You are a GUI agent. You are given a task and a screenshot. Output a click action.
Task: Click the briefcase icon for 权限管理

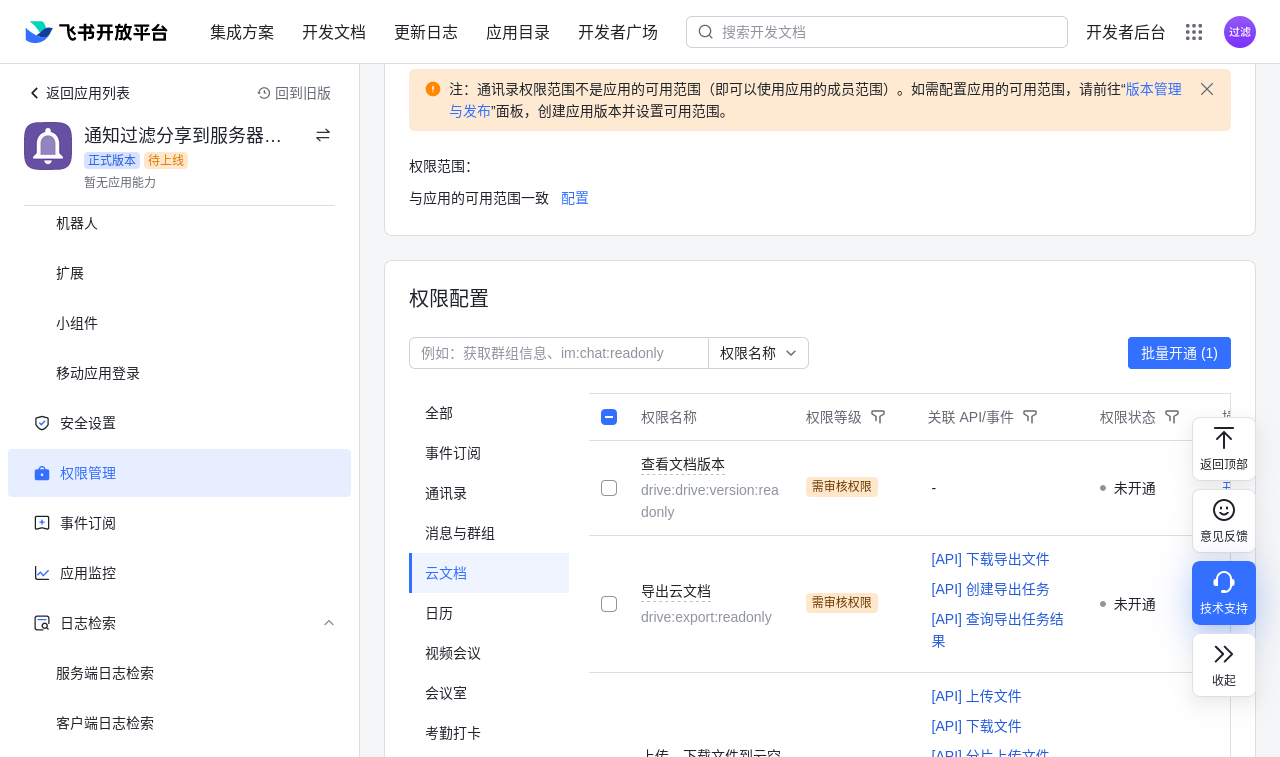(x=42, y=473)
